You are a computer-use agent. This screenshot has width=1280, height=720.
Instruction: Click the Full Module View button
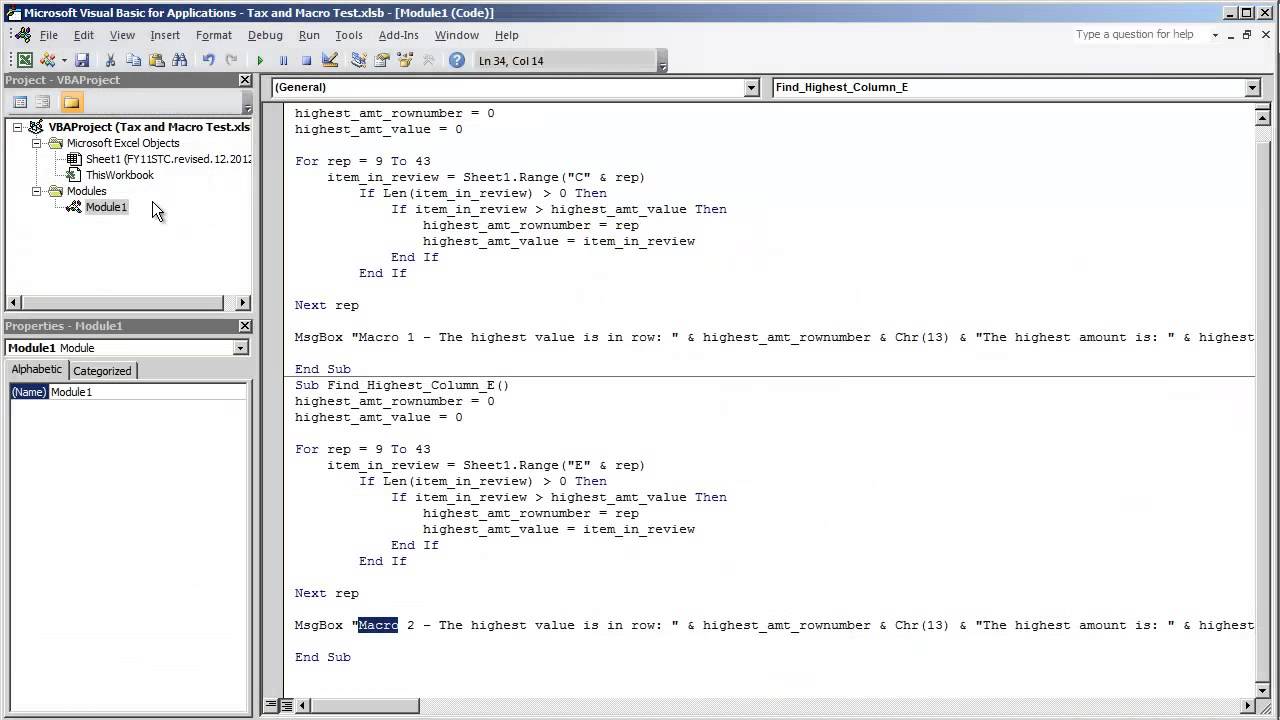[x=286, y=706]
